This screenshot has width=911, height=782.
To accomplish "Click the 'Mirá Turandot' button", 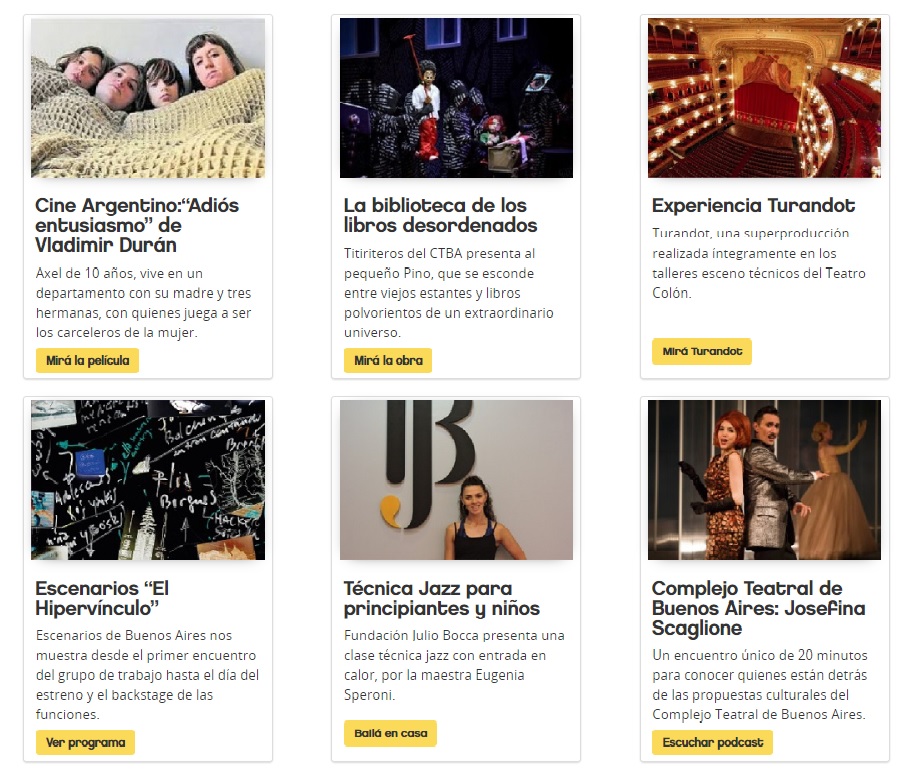I will (702, 351).
